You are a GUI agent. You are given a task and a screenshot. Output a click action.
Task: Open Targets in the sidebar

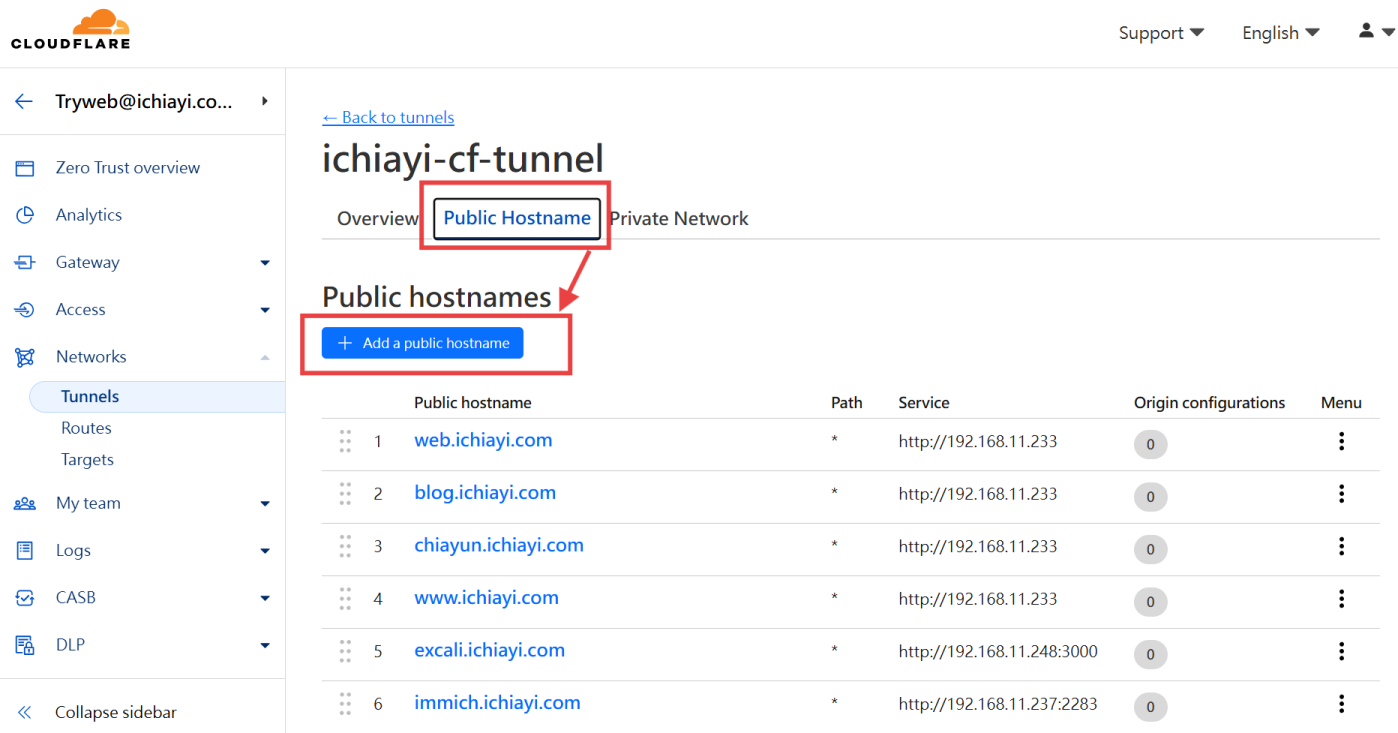87,460
